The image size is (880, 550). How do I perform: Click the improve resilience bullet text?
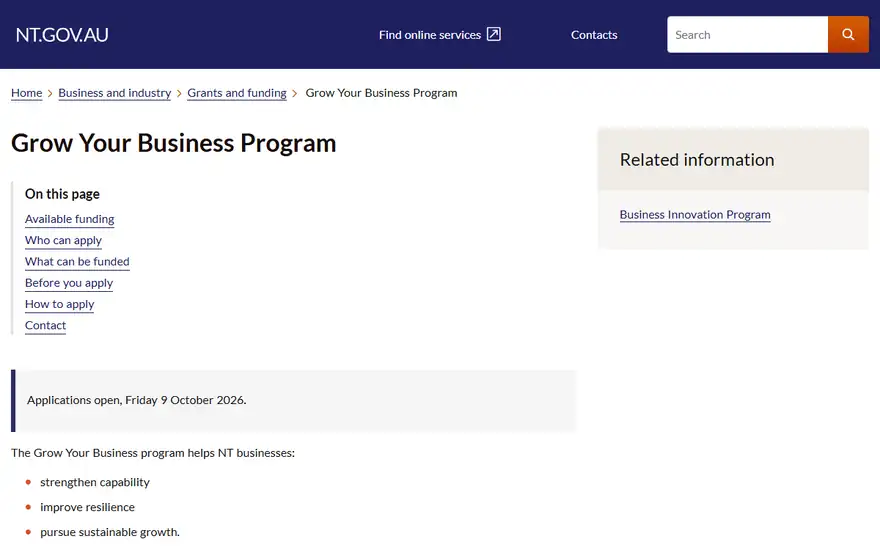88,507
